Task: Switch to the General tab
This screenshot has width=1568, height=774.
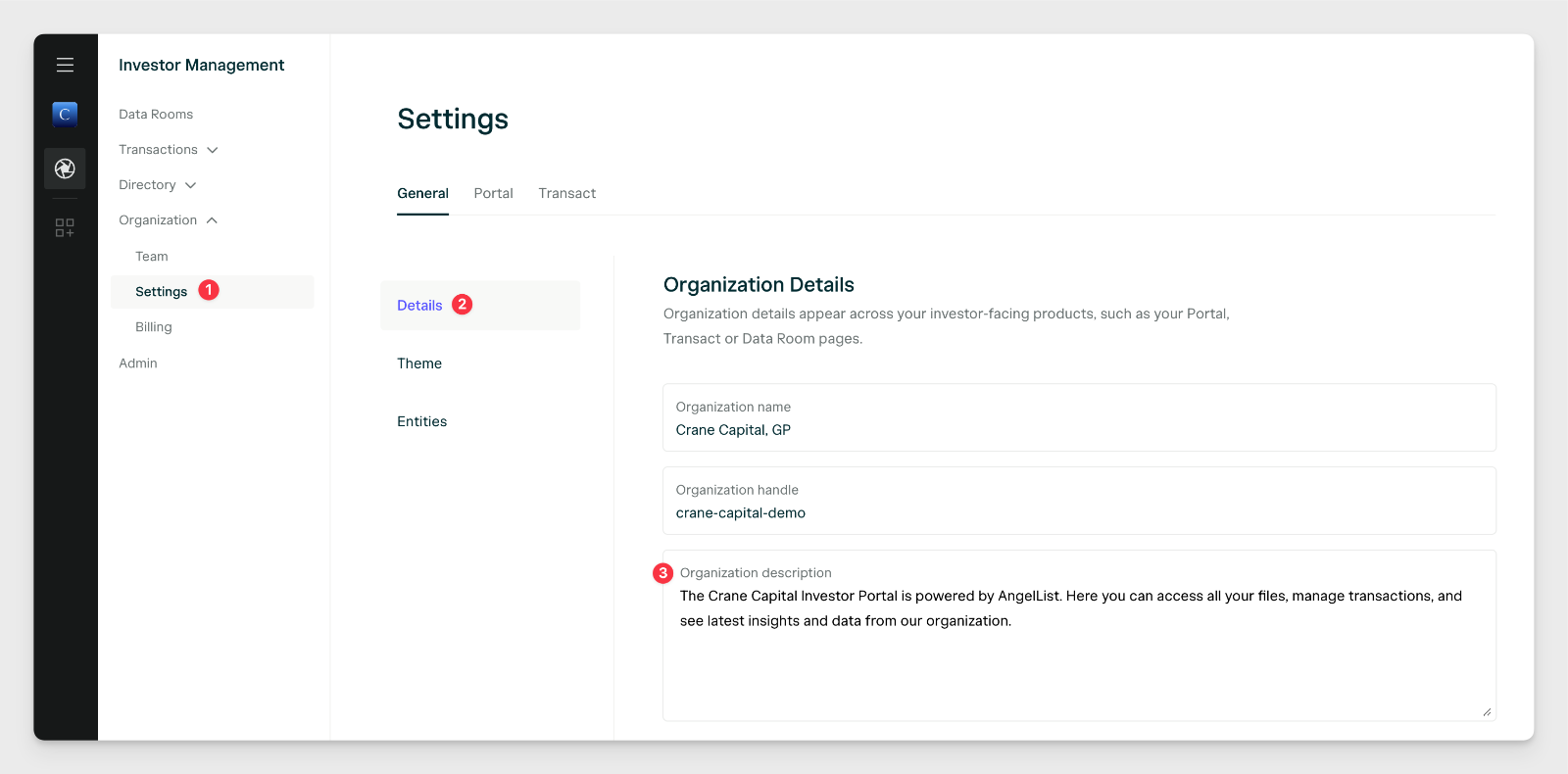Action: [x=422, y=194]
